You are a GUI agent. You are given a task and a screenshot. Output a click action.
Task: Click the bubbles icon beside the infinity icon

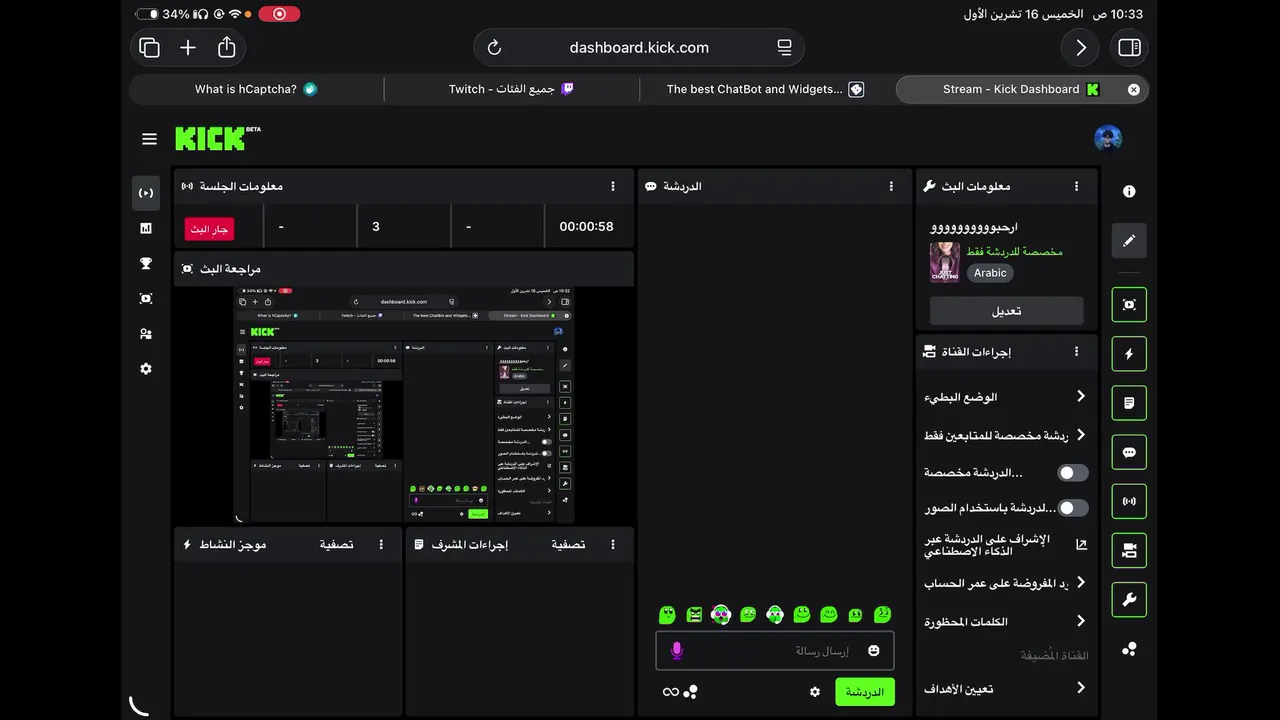point(690,692)
